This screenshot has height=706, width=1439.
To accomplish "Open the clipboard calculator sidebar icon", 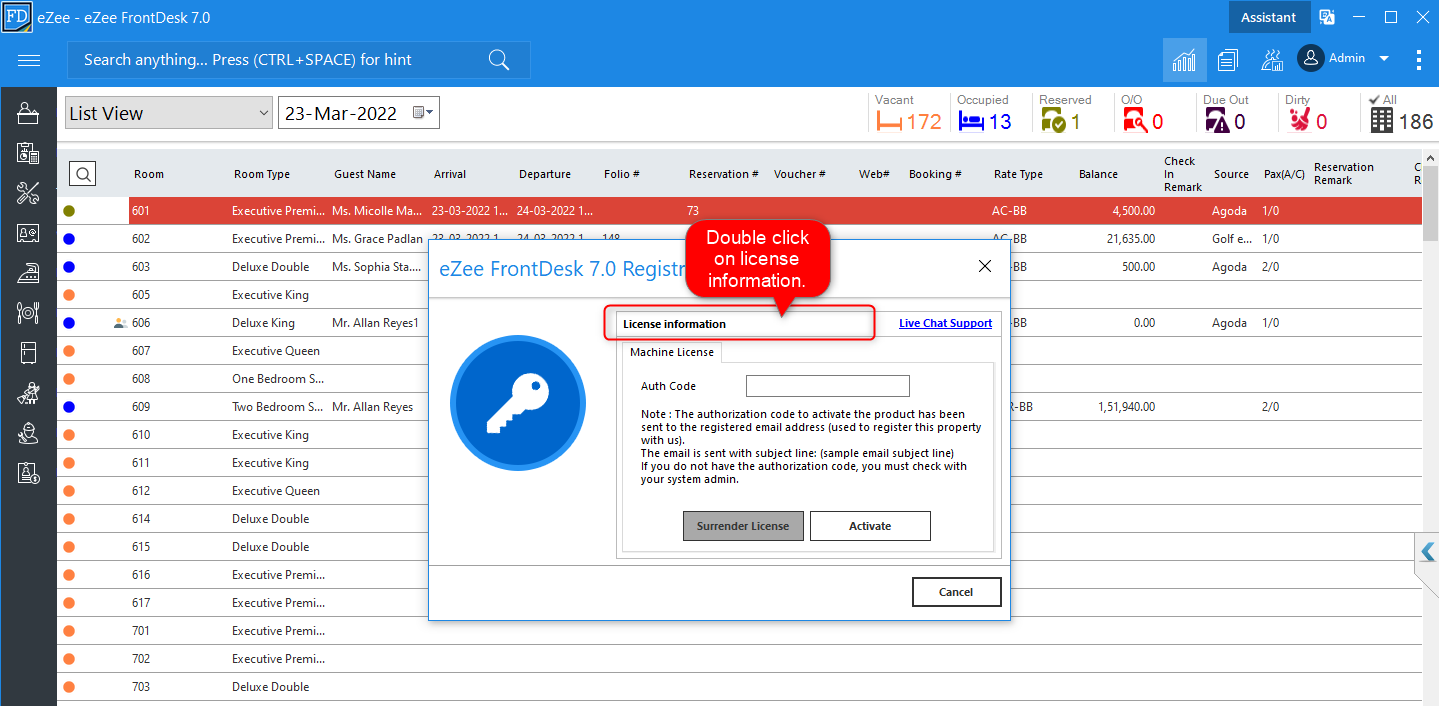I will click(28, 153).
